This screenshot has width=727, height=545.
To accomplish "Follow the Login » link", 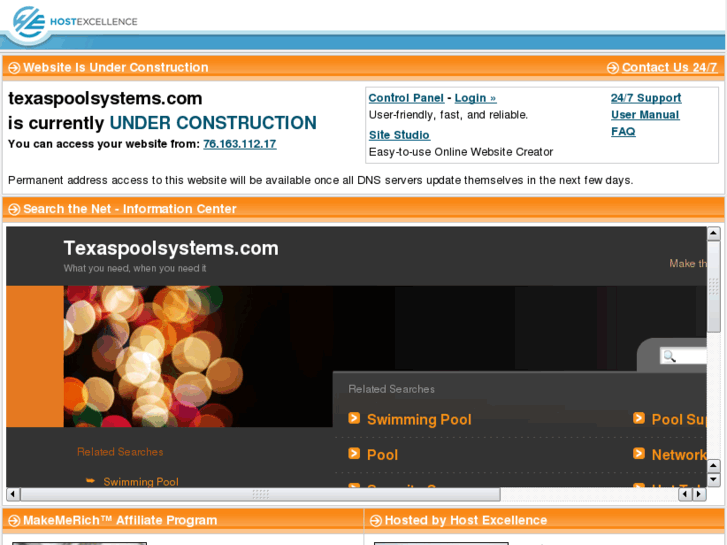I will [x=475, y=98].
